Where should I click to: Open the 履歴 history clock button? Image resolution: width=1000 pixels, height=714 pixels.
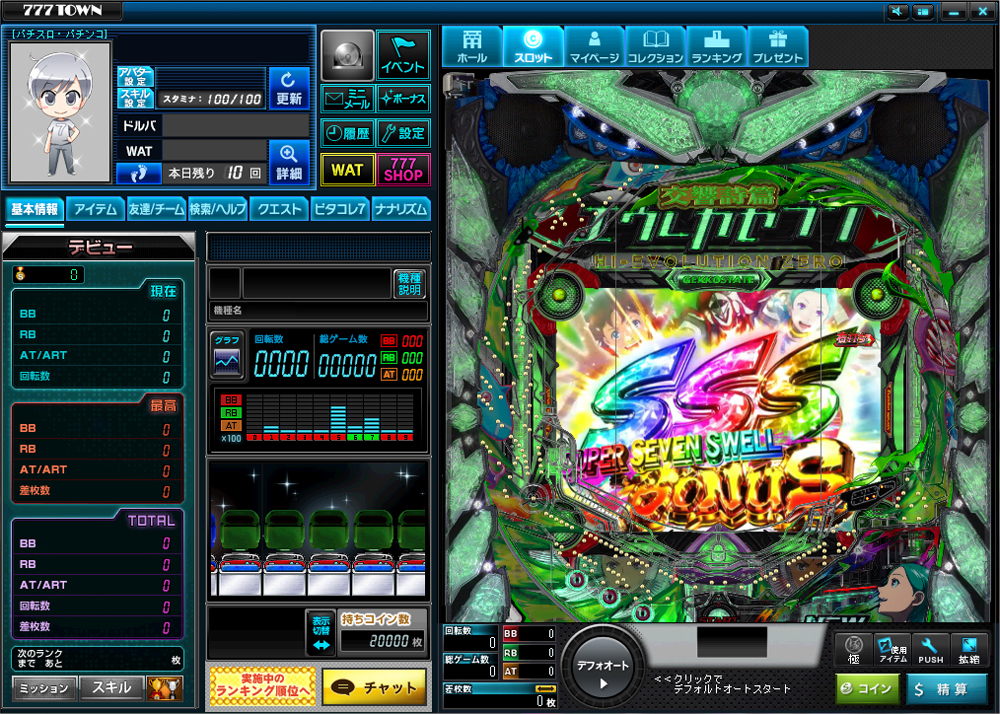[x=347, y=133]
